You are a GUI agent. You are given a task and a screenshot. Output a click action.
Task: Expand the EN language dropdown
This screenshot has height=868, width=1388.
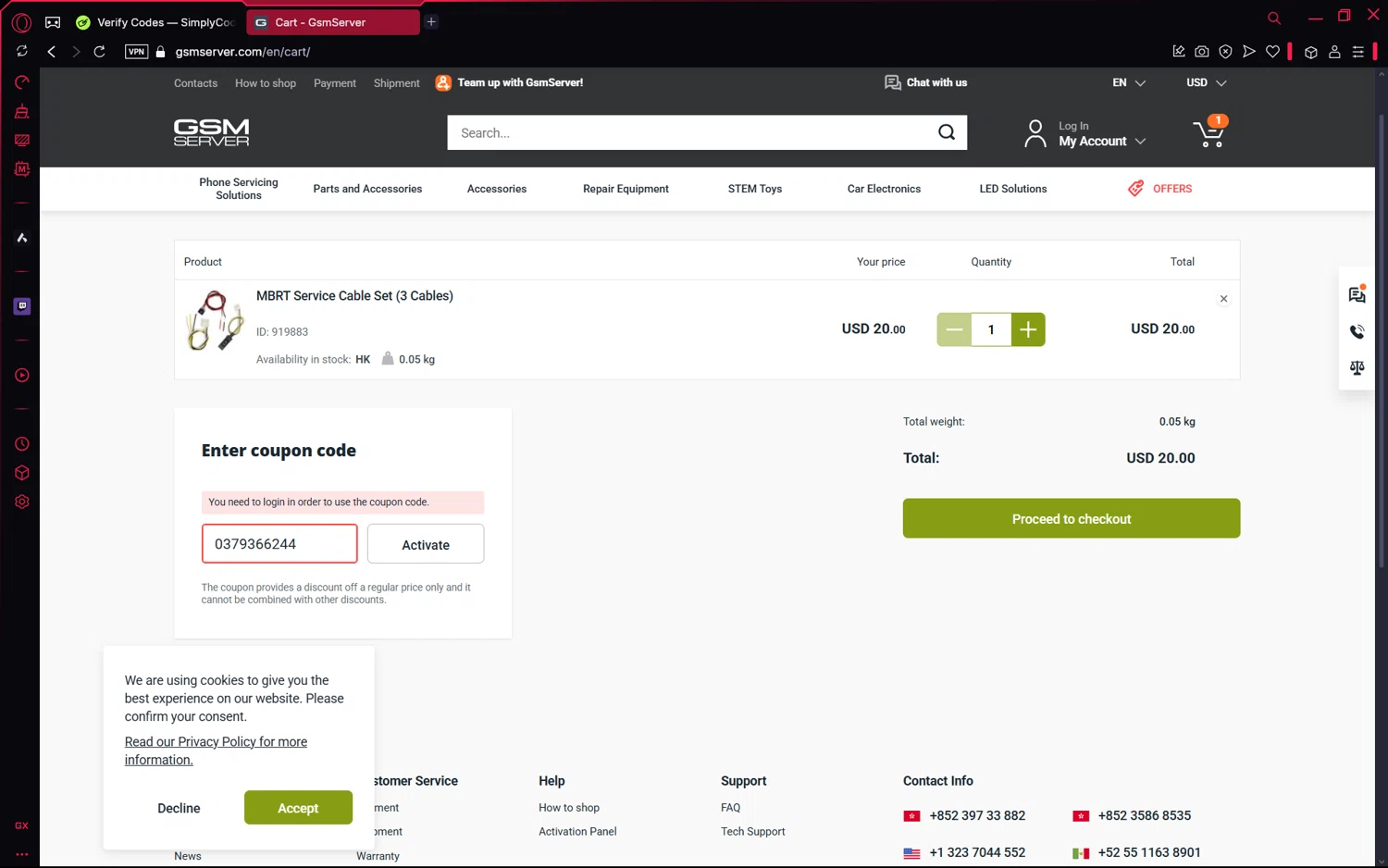[1129, 82]
